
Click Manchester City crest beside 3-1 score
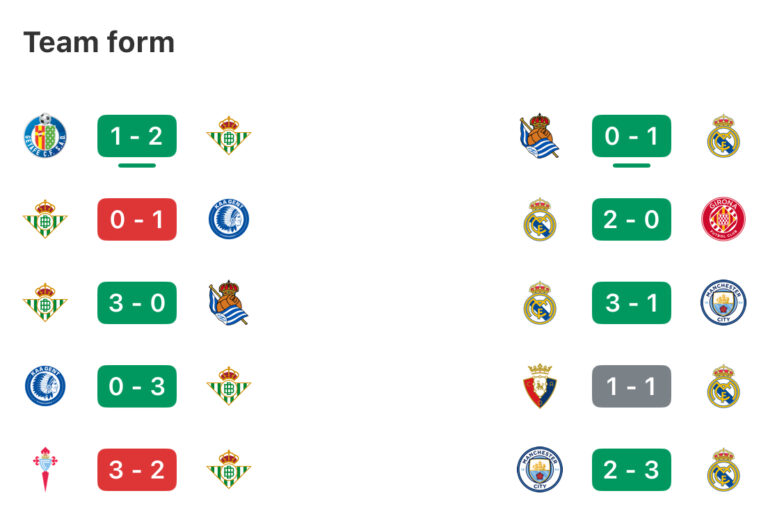point(723,303)
